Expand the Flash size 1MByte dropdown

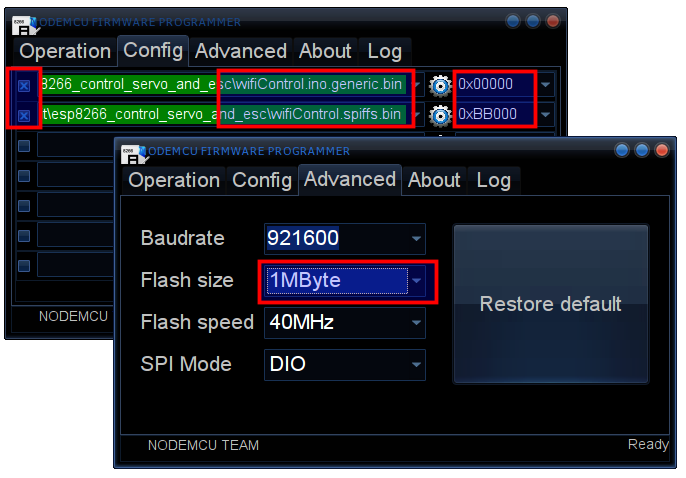click(416, 281)
